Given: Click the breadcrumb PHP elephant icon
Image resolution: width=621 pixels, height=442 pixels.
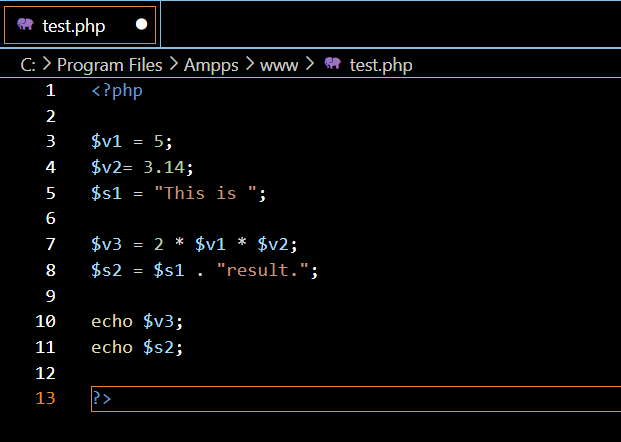Looking at the screenshot, I should pos(333,63).
